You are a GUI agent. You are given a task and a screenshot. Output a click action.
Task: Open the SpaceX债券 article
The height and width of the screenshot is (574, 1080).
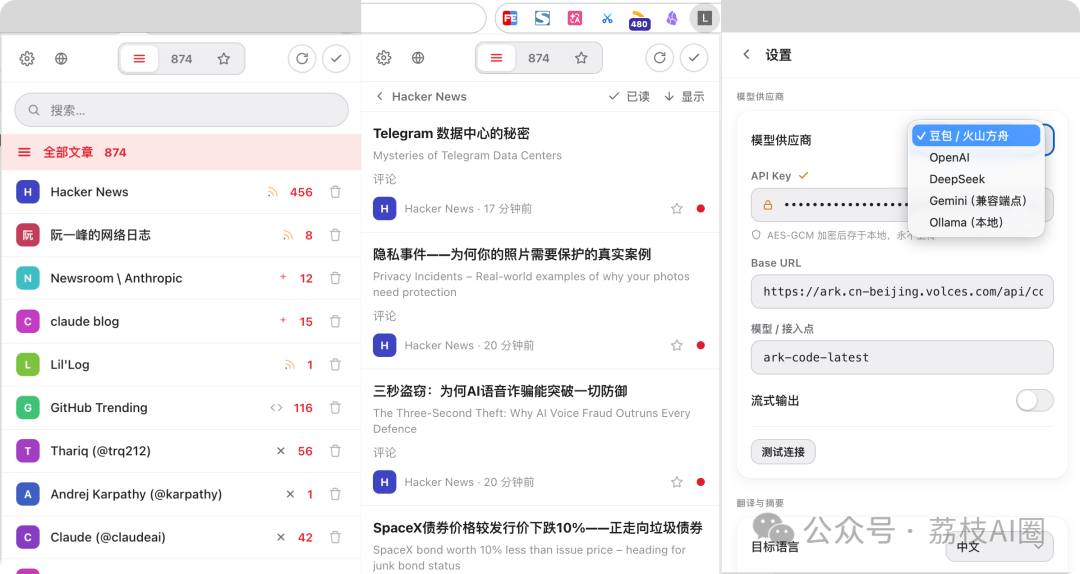pos(538,528)
